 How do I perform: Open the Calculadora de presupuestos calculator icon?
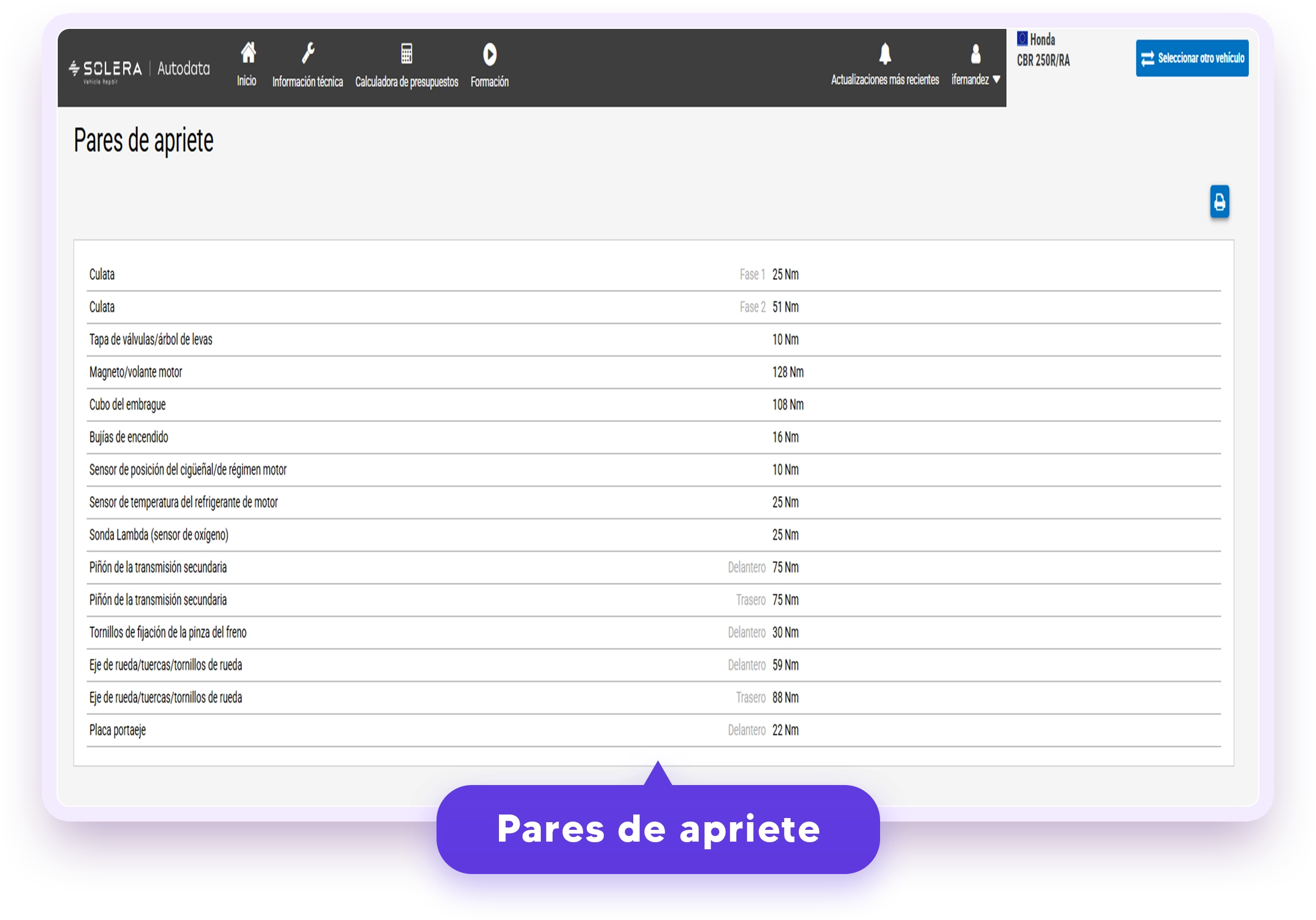point(406,53)
